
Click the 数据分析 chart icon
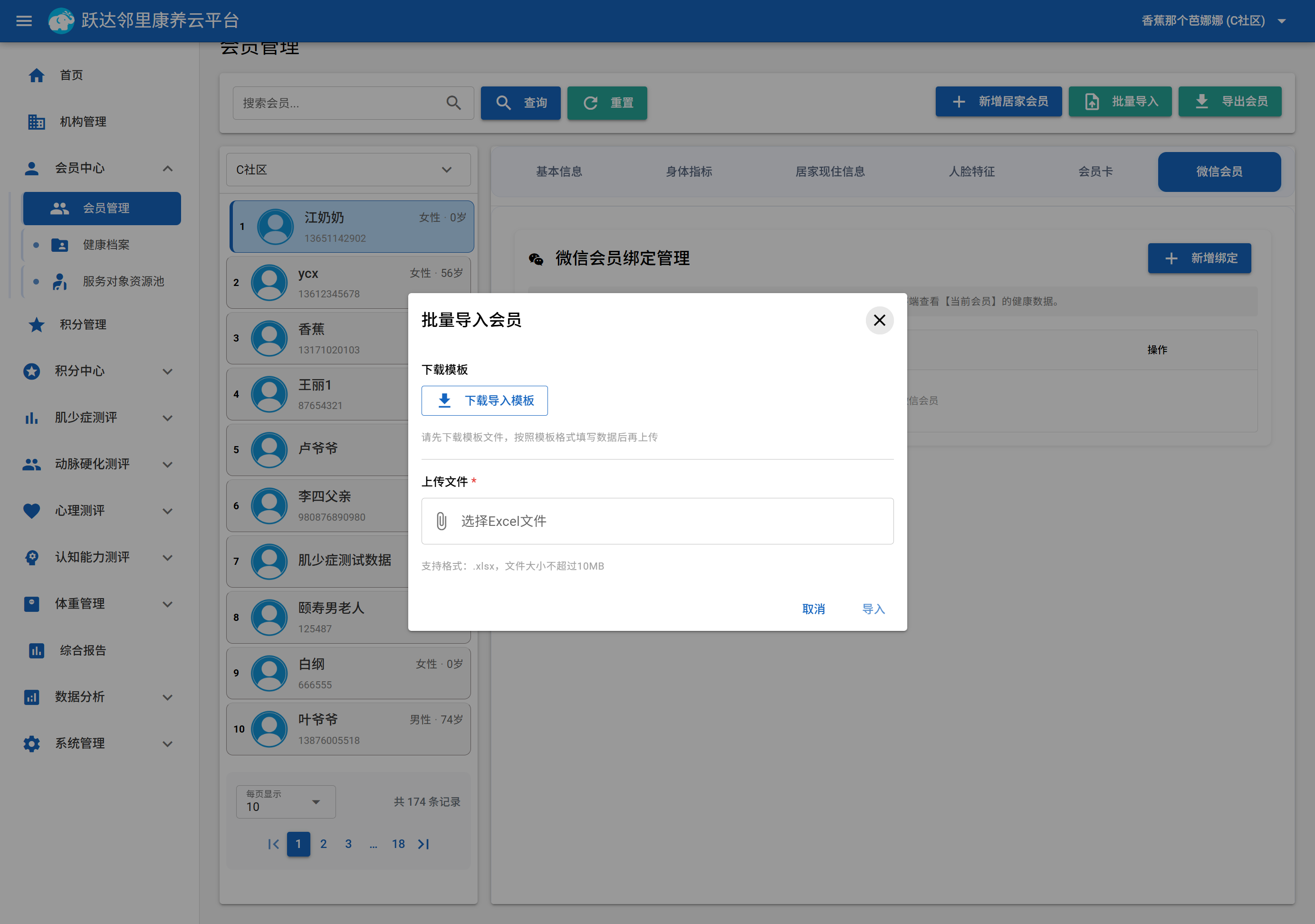tap(31, 697)
